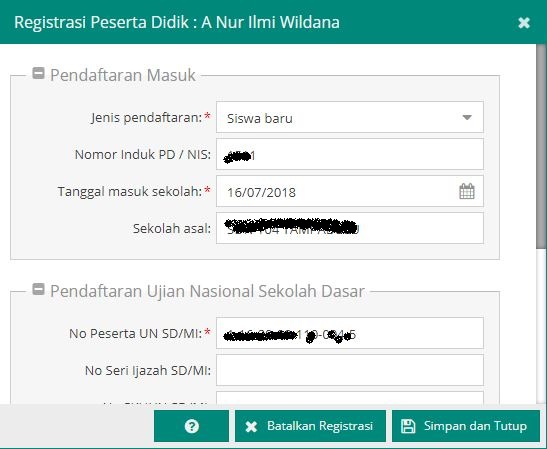Click the 'Pendaftaran Masuk' section title

122,75
